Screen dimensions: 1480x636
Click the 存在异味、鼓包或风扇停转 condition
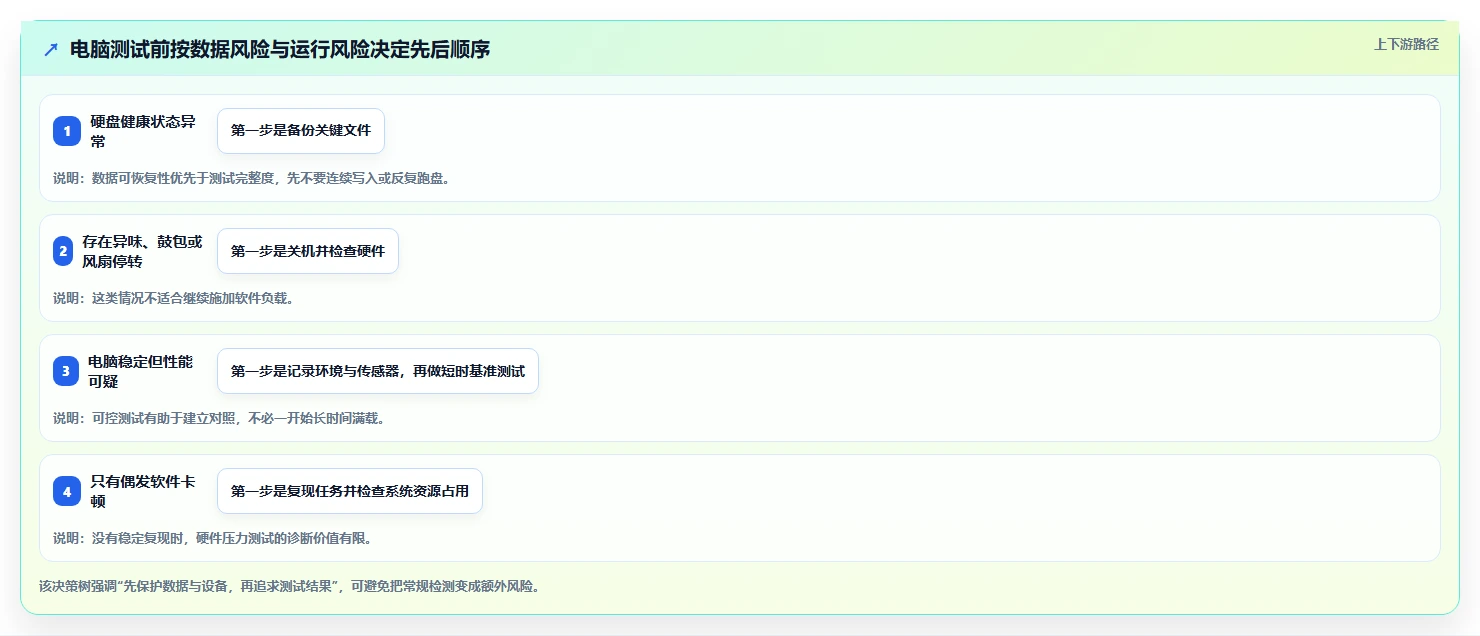pyautogui.click(x=142, y=251)
